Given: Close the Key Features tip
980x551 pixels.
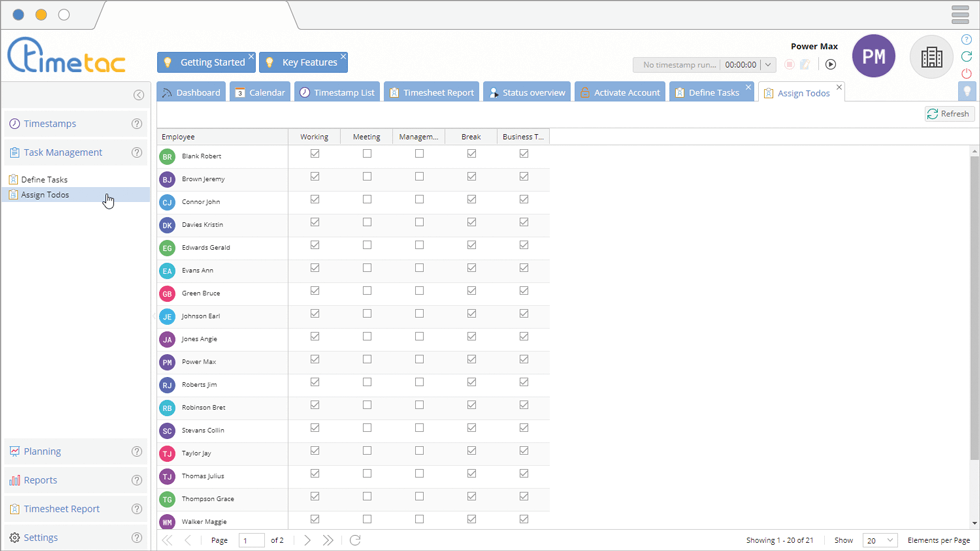Looking at the screenshot, I should [343, 56].
